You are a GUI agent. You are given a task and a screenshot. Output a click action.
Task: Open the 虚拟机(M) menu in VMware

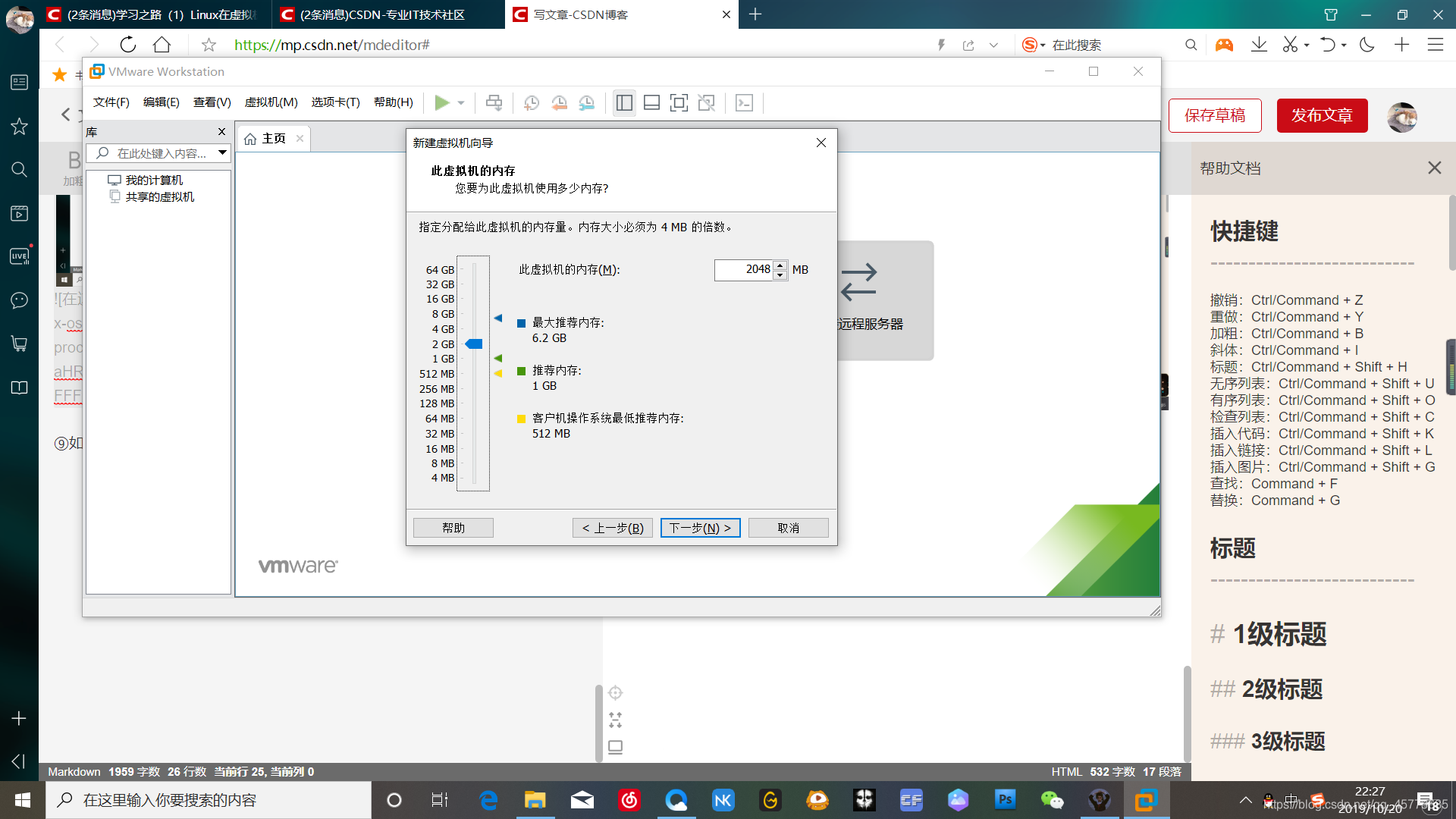pos(271,102)
